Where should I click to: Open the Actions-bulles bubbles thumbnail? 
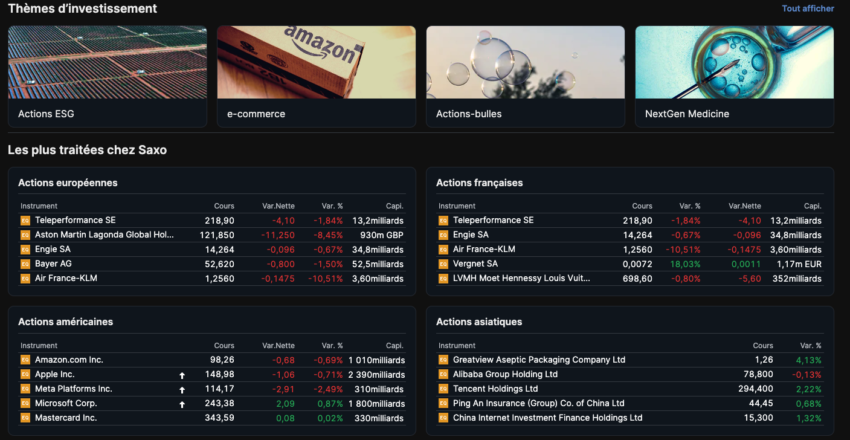[x=525, y=62]
